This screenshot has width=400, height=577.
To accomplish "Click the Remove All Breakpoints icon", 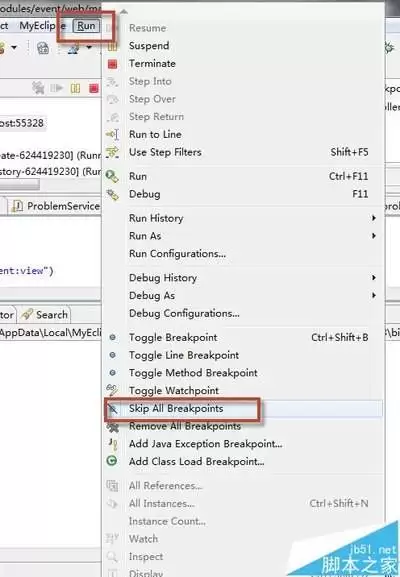I will (x=112, y=427).
